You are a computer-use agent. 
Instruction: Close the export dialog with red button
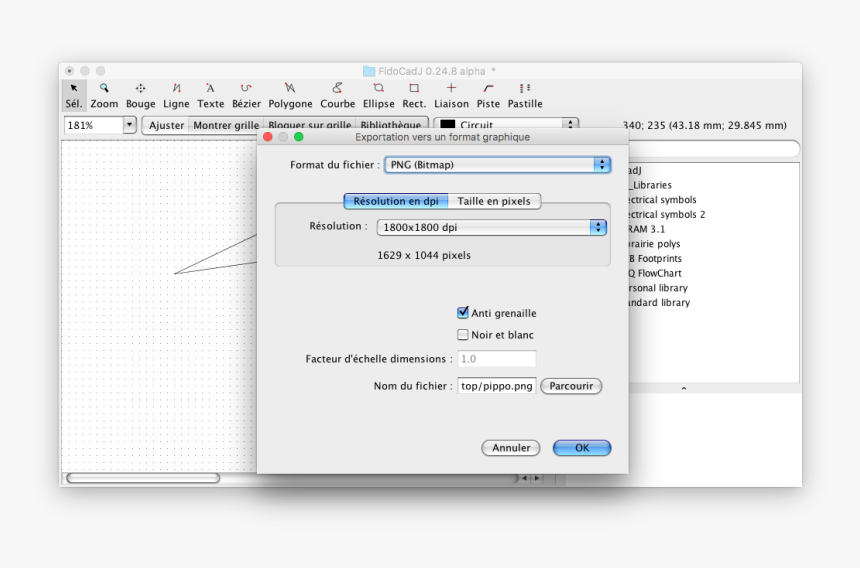268,137
